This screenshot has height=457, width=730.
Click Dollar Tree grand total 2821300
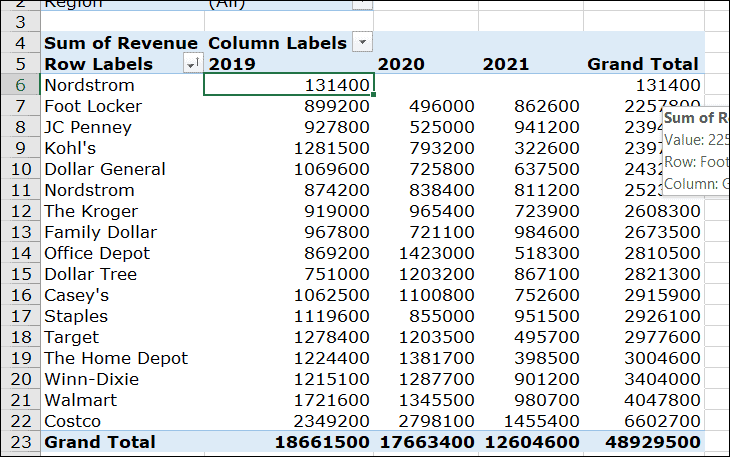662,274
